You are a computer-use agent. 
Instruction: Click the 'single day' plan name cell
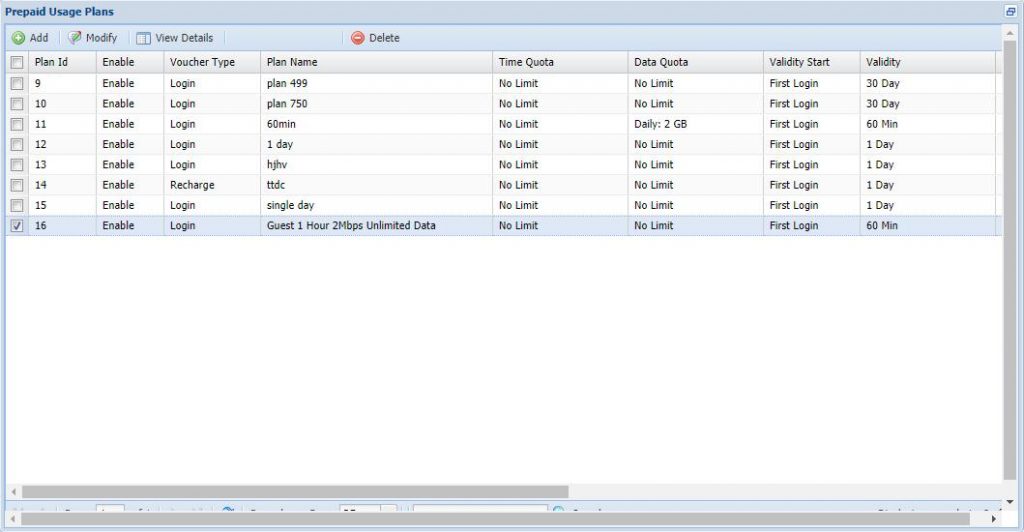[291, 205]
